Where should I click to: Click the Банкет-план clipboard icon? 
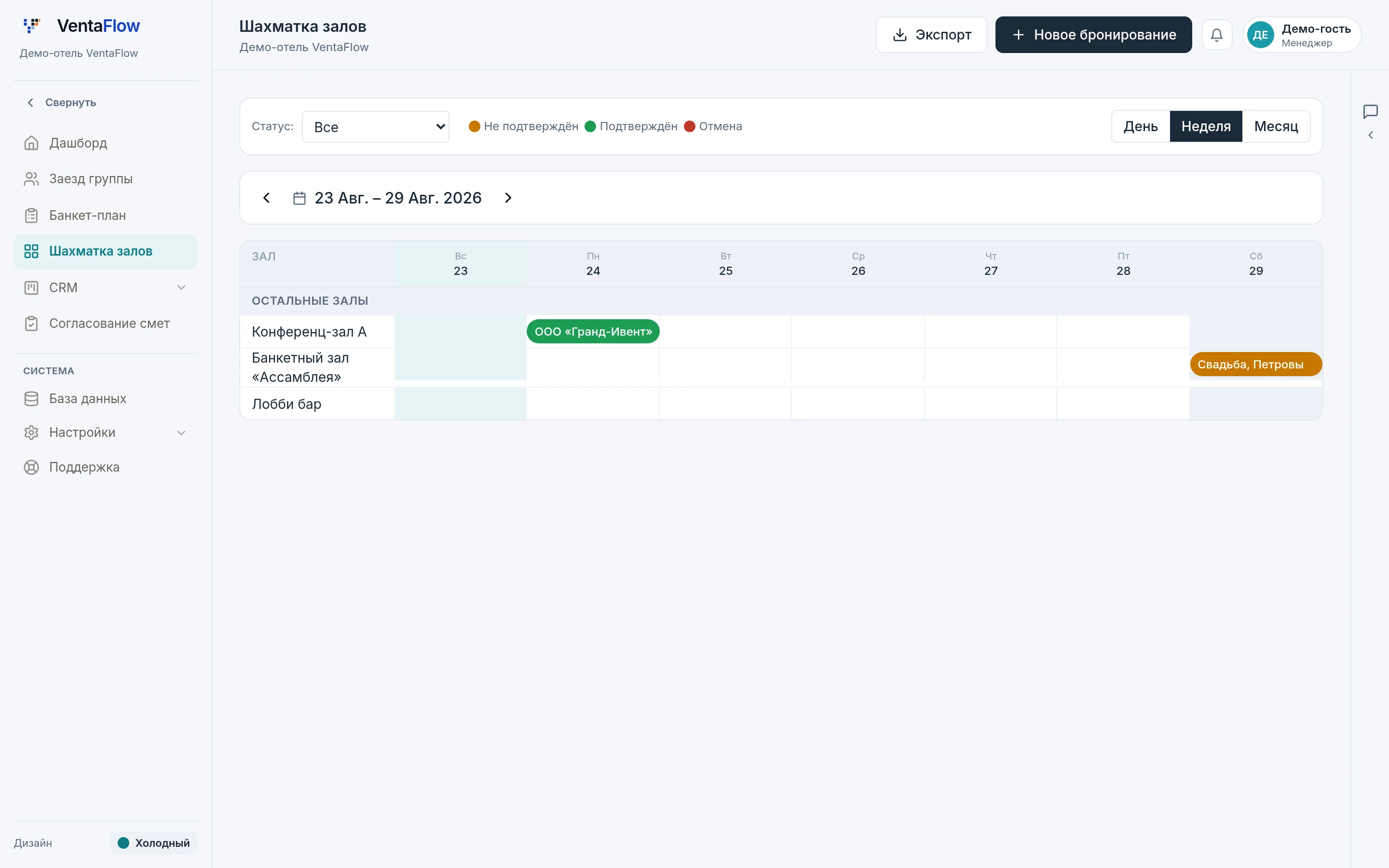pyautogui.click(x=31, y=215)
